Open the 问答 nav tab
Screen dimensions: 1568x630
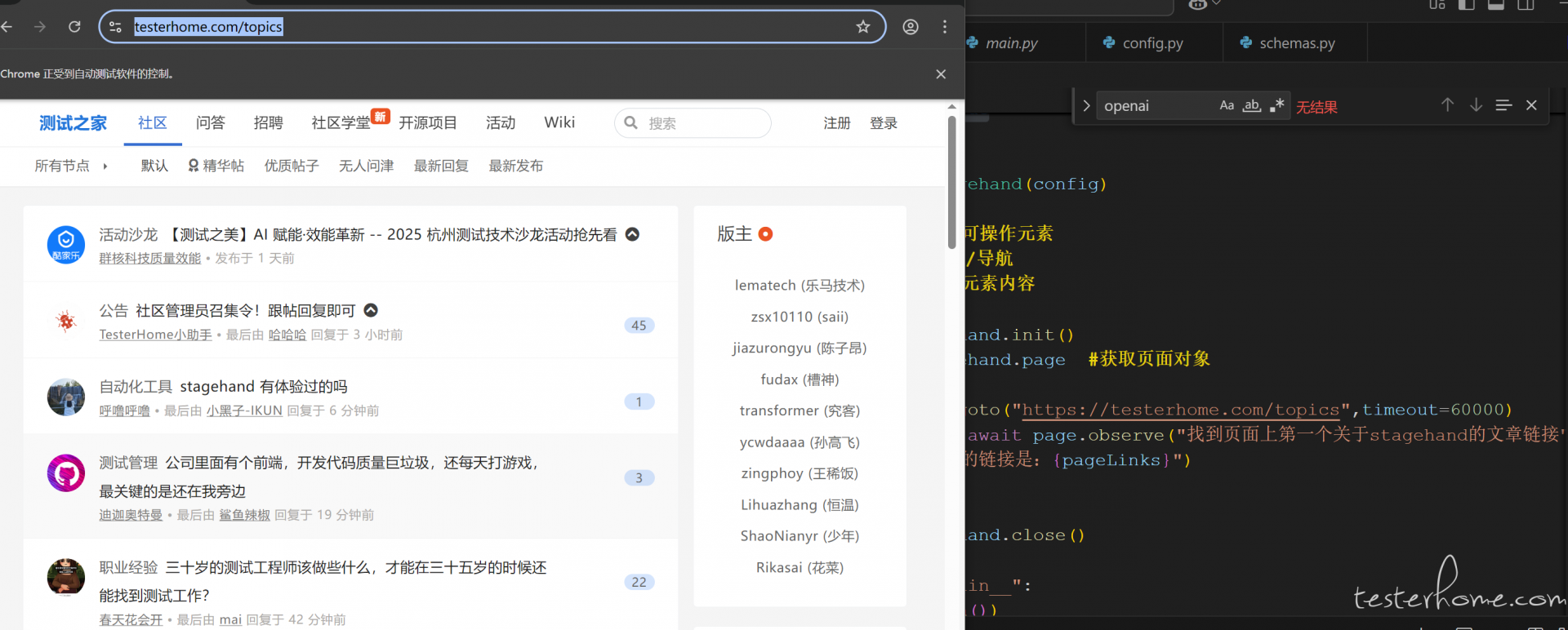[x=211, y=123]
